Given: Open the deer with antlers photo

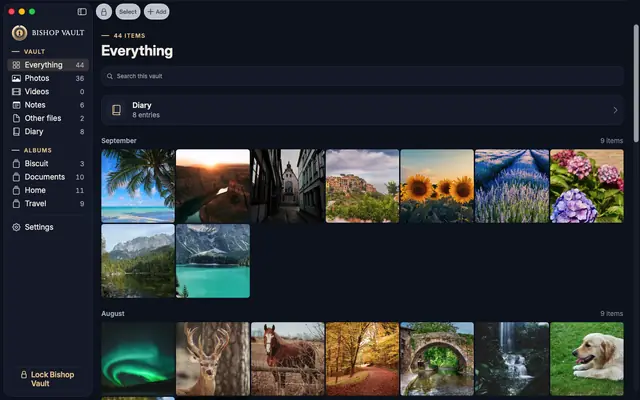Looking at the screenshot, I should point(213,359).
